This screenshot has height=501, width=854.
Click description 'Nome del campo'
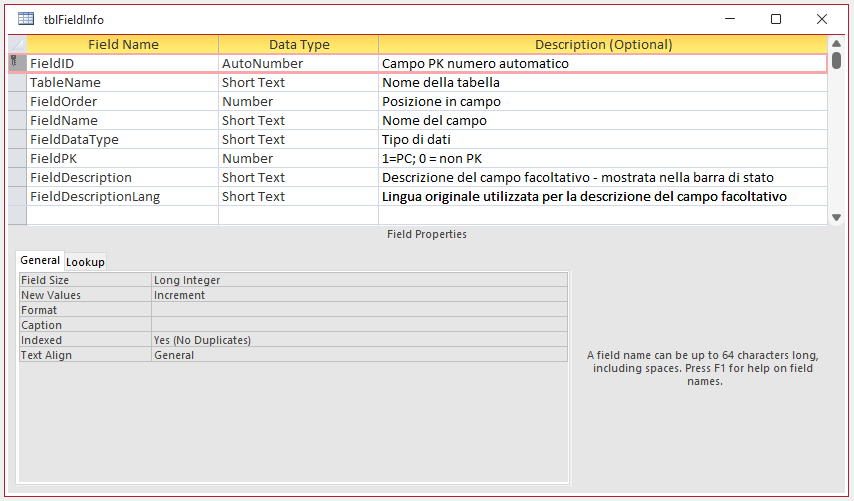point(603,121)
